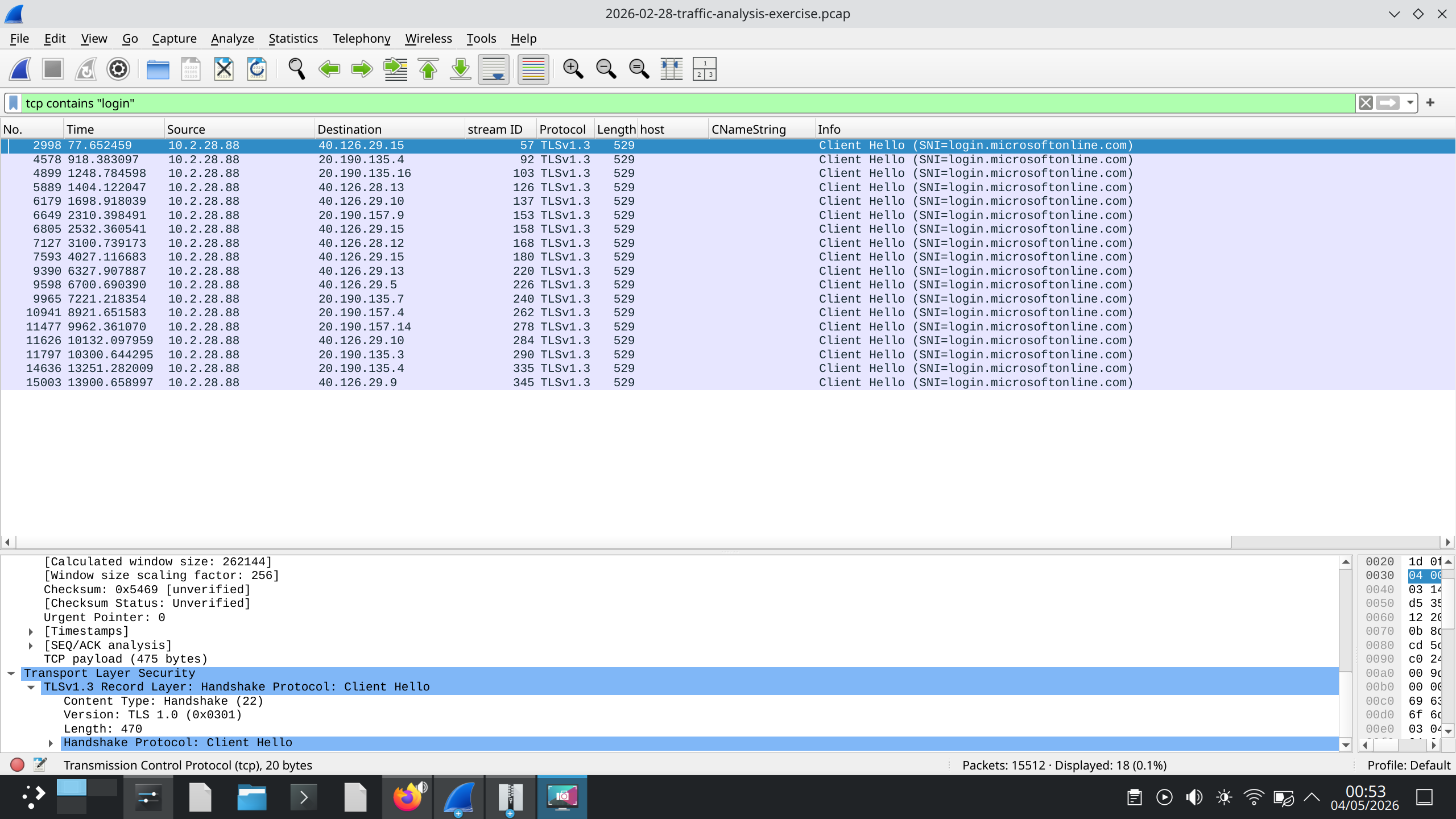Viewport: 1456px width, 819px height.
Task: Go back in packet history
Action: pyautogui.click(x=329, y=69)
